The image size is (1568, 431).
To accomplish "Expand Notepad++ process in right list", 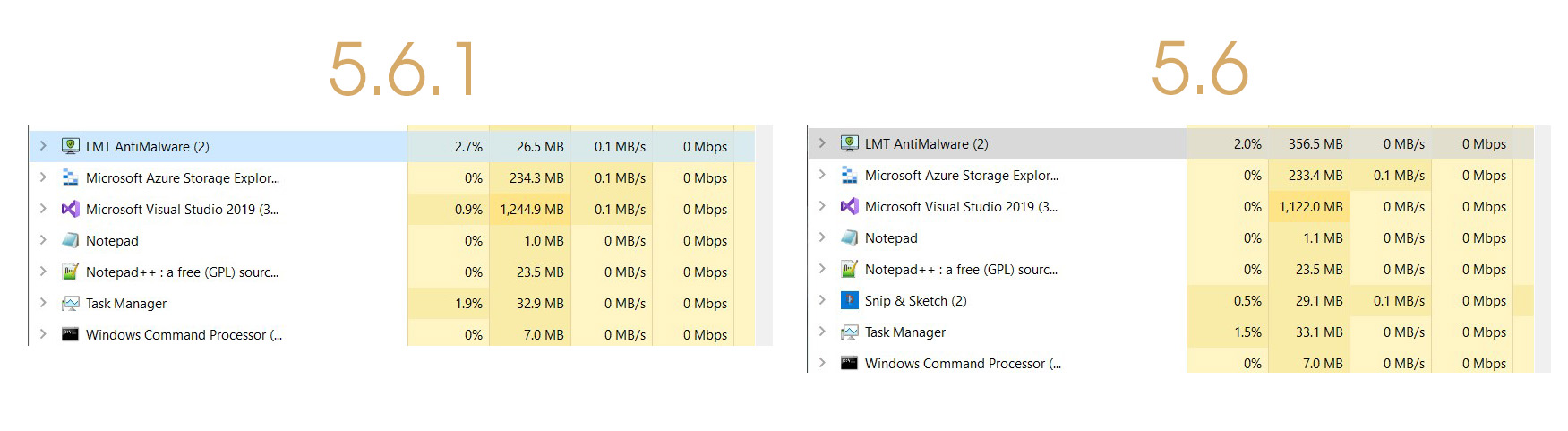I will point(822,269).
